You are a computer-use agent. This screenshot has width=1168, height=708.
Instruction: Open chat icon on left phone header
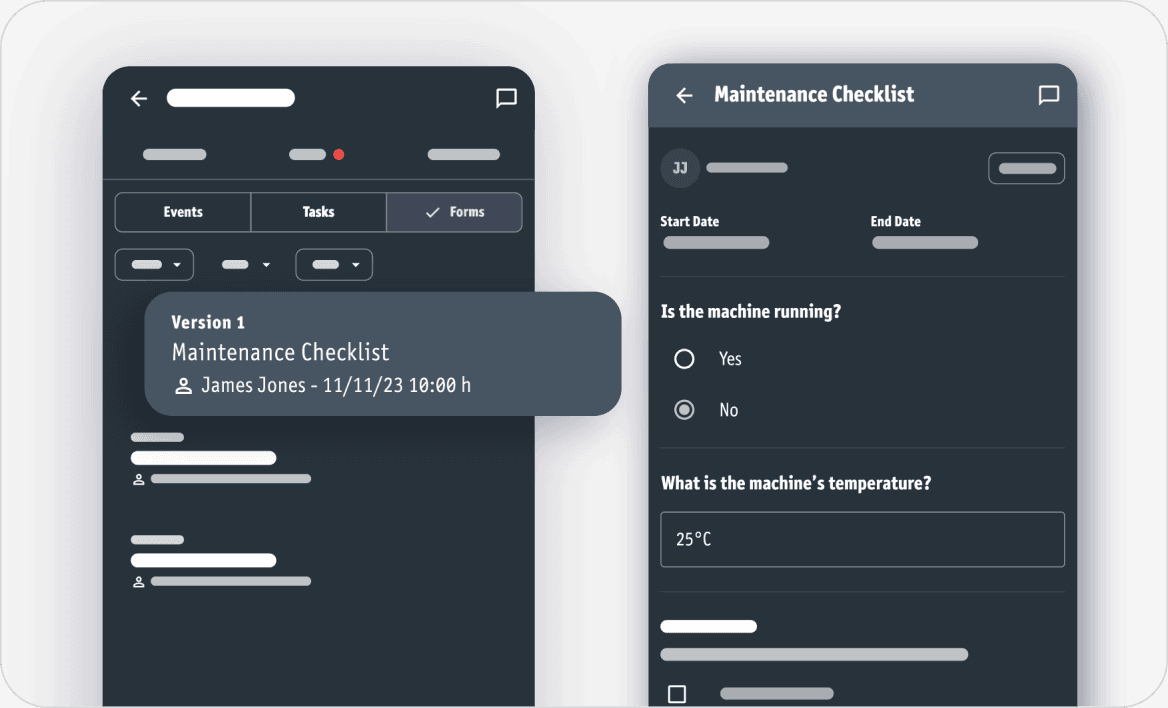506,98
